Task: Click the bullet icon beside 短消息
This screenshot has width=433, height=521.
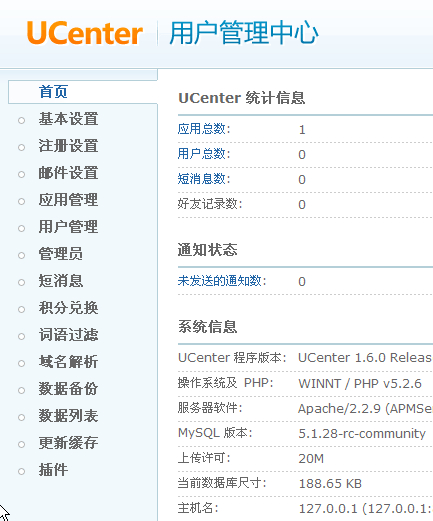Action: [x=21, y=282]
